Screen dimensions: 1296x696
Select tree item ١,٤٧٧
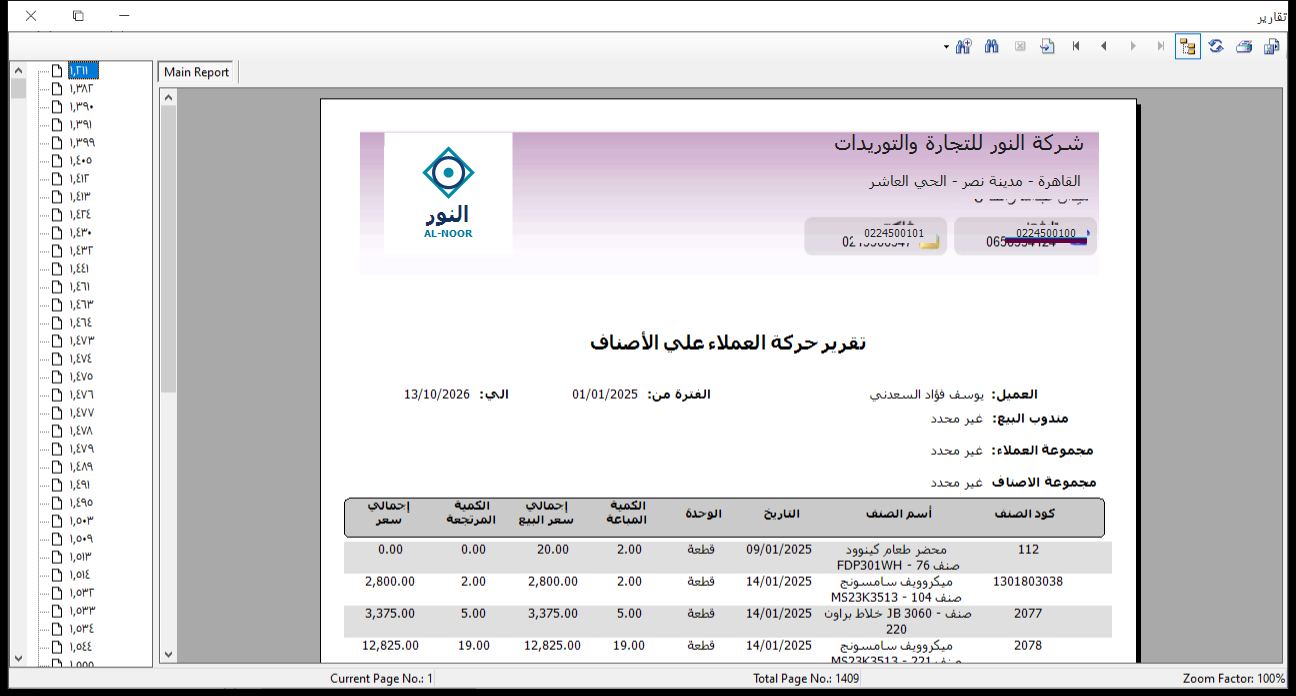(81, 413)
